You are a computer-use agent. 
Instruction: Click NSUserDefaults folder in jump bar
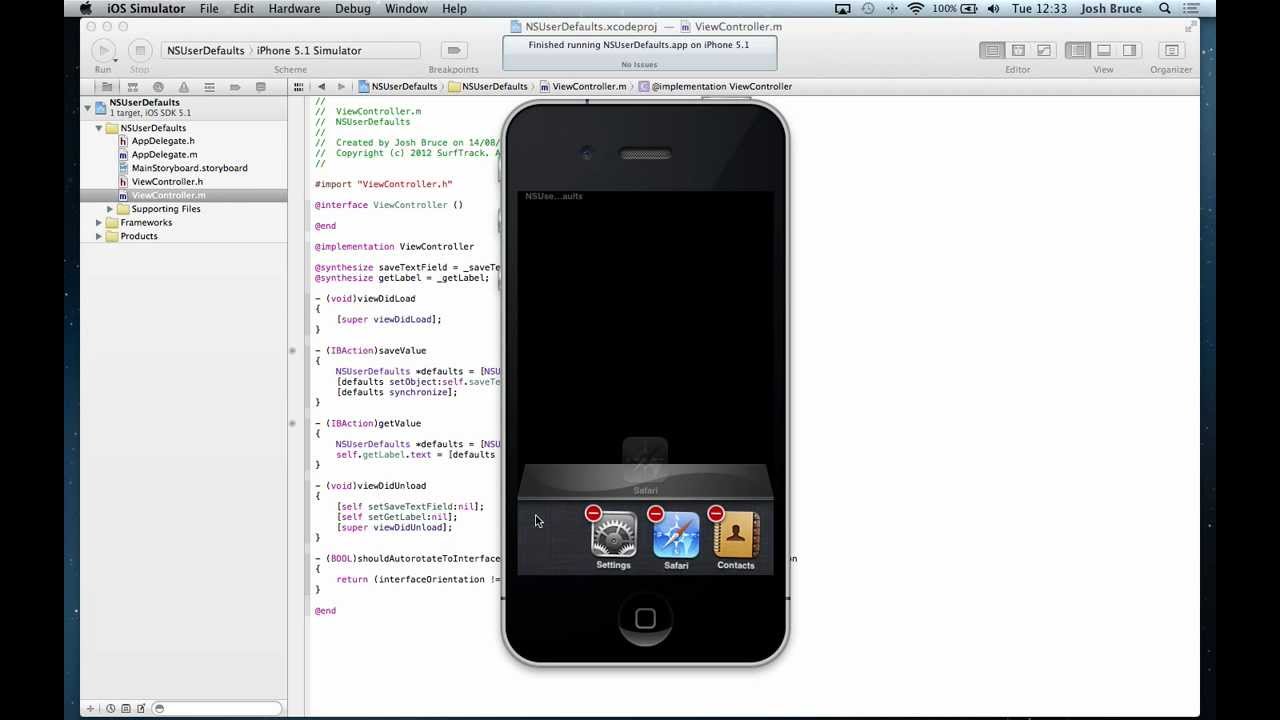pyautogui.click(x=488, y=87)
